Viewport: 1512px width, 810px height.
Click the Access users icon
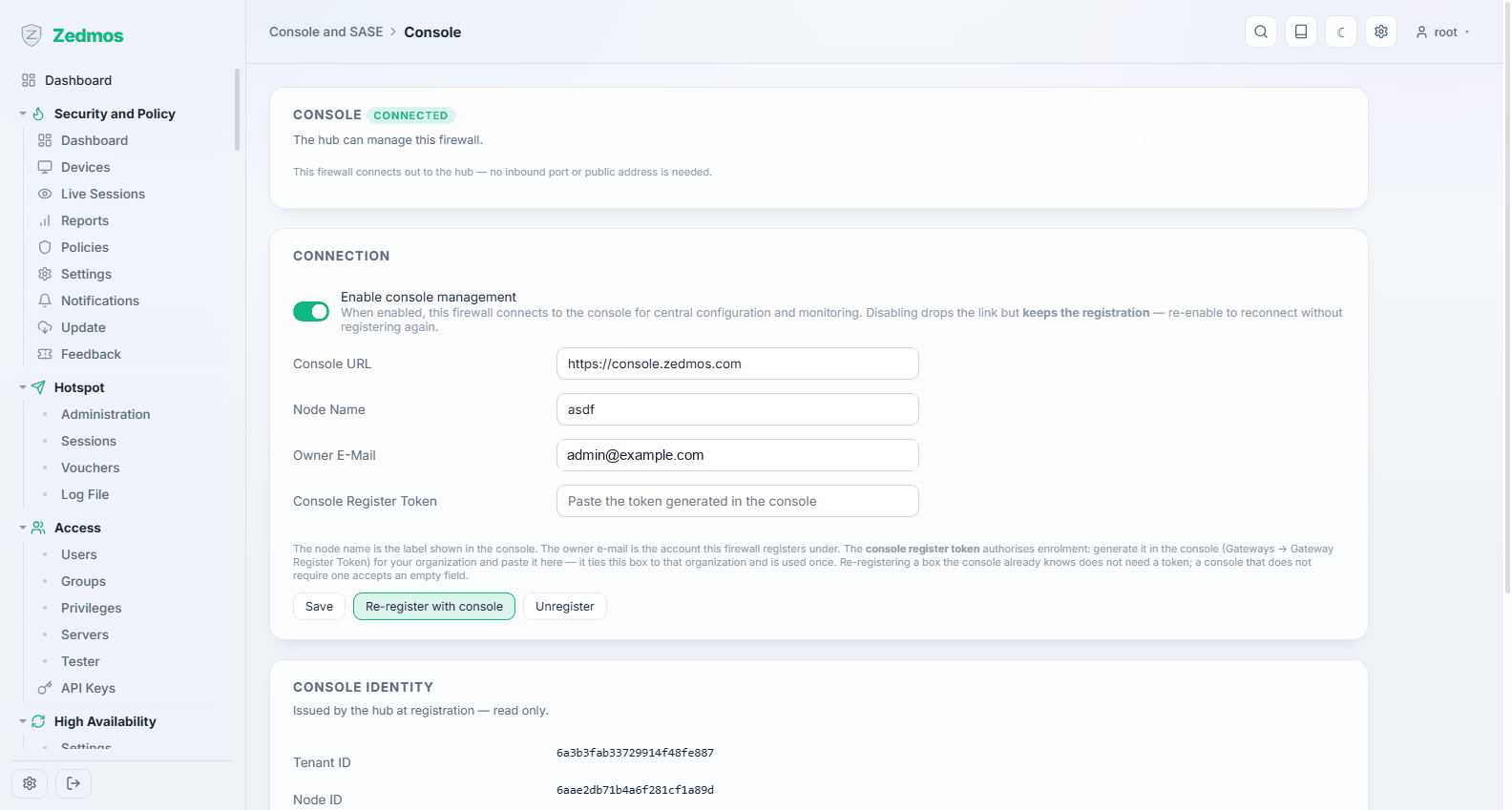point(38,528)
